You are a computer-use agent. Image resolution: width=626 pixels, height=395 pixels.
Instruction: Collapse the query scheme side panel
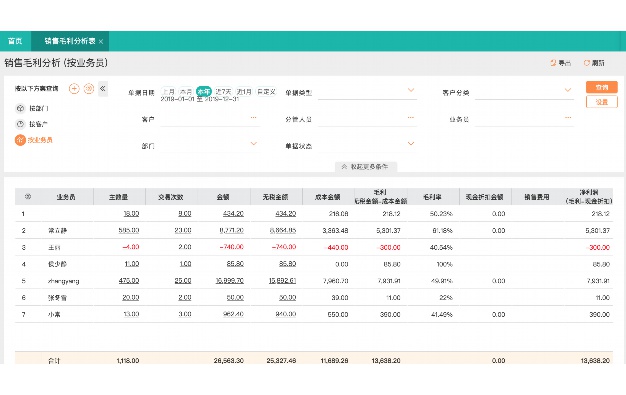point(103,89)
